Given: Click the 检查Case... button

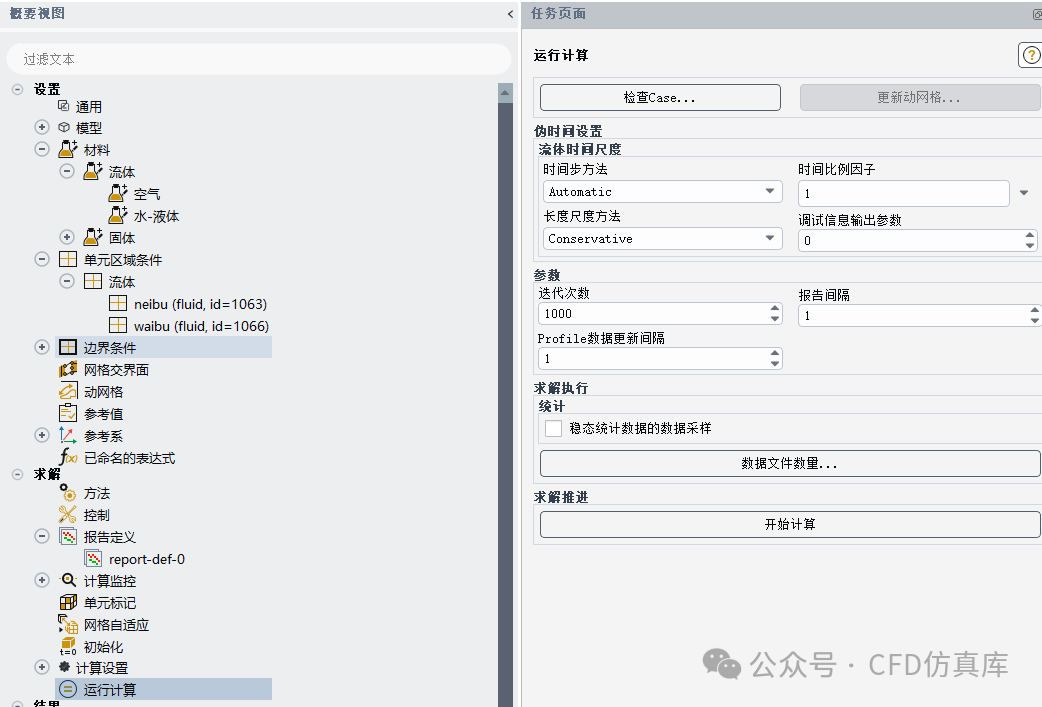Looking at the screenshot, I should point(659,97).
